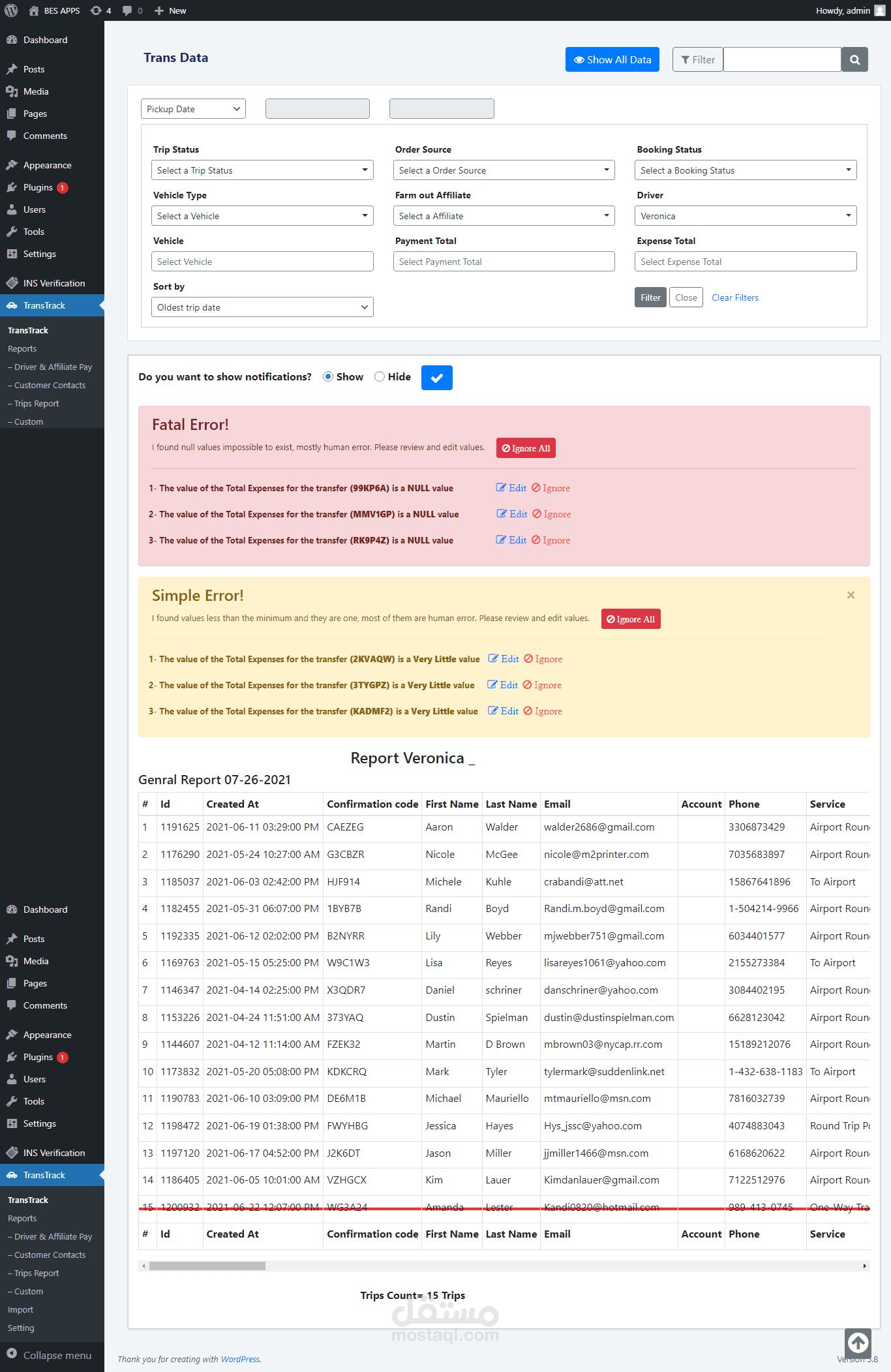Open the Order Source dropdown
The image size is (891, 1372).
click(x=504, y=170)
